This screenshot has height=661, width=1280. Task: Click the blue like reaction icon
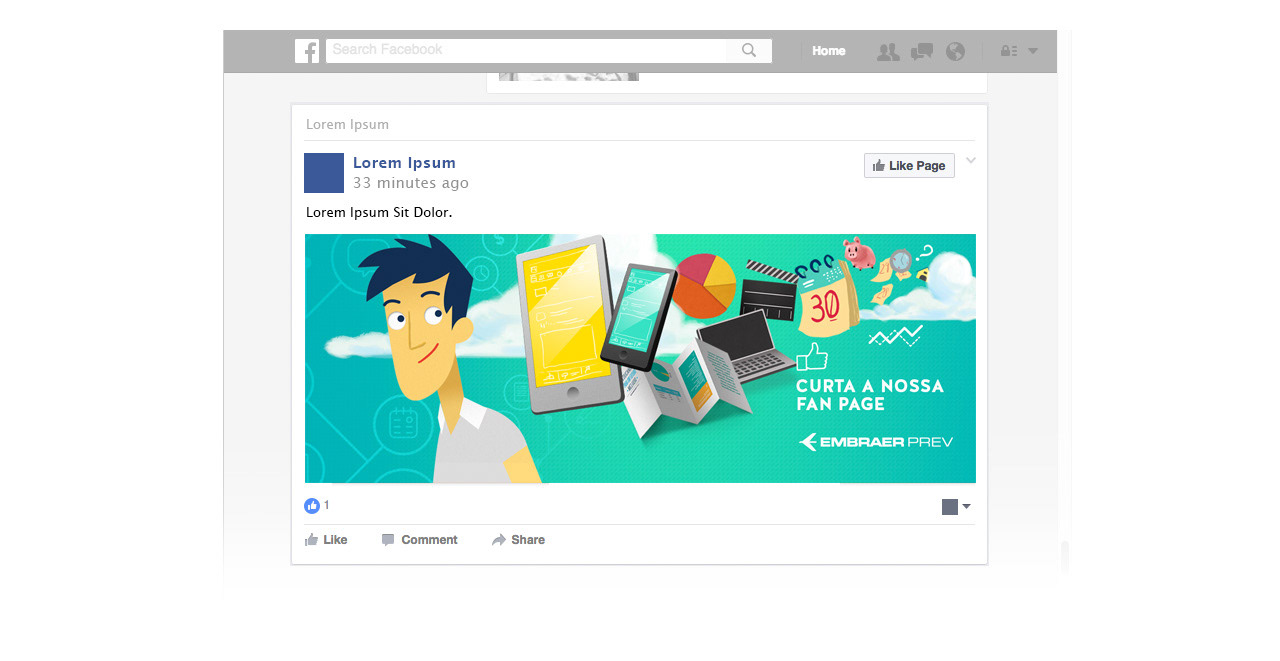312,506
